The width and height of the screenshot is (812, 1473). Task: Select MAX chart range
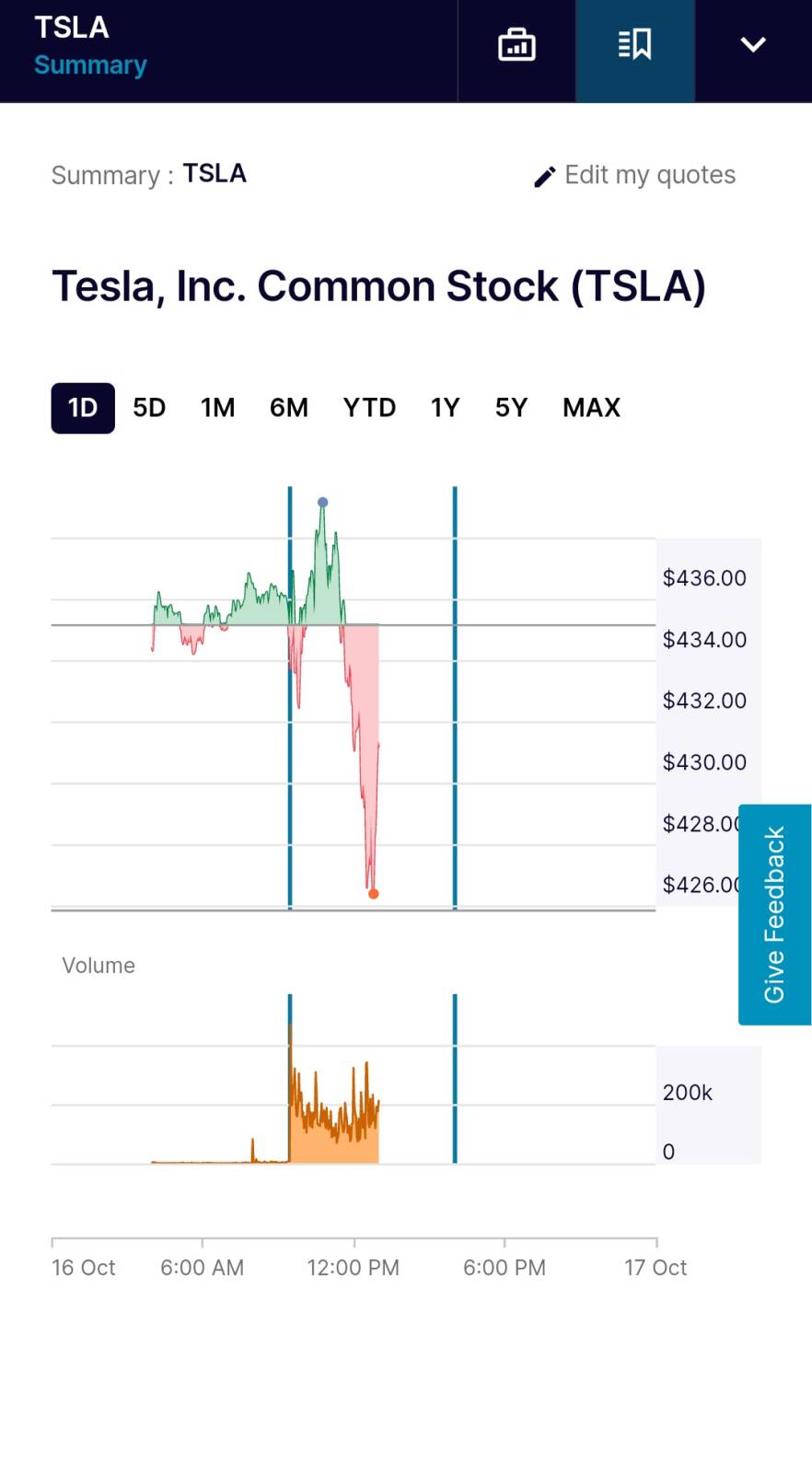tap(591, 408)
